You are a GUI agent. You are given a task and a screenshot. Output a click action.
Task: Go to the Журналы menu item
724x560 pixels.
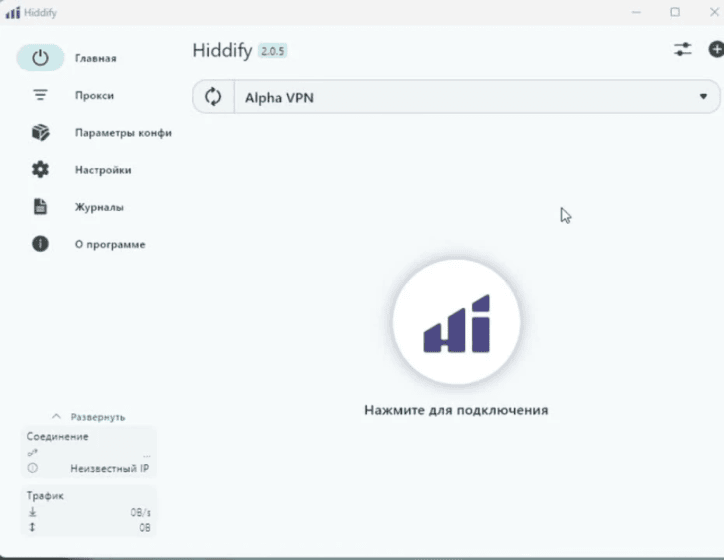[99, 207]
